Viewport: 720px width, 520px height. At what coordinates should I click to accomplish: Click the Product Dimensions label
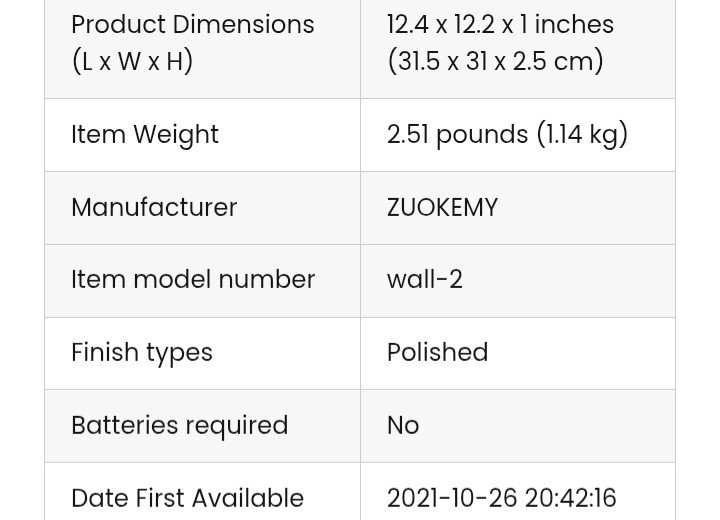coord(192,25)
